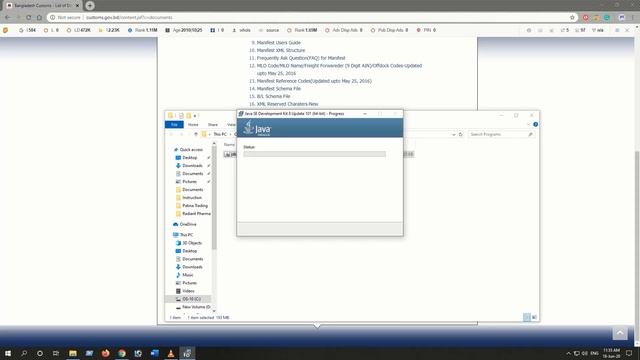Reload the Chrome page
Screen dimensions: 640x360
pyautogui.click(x=29, y=18)
